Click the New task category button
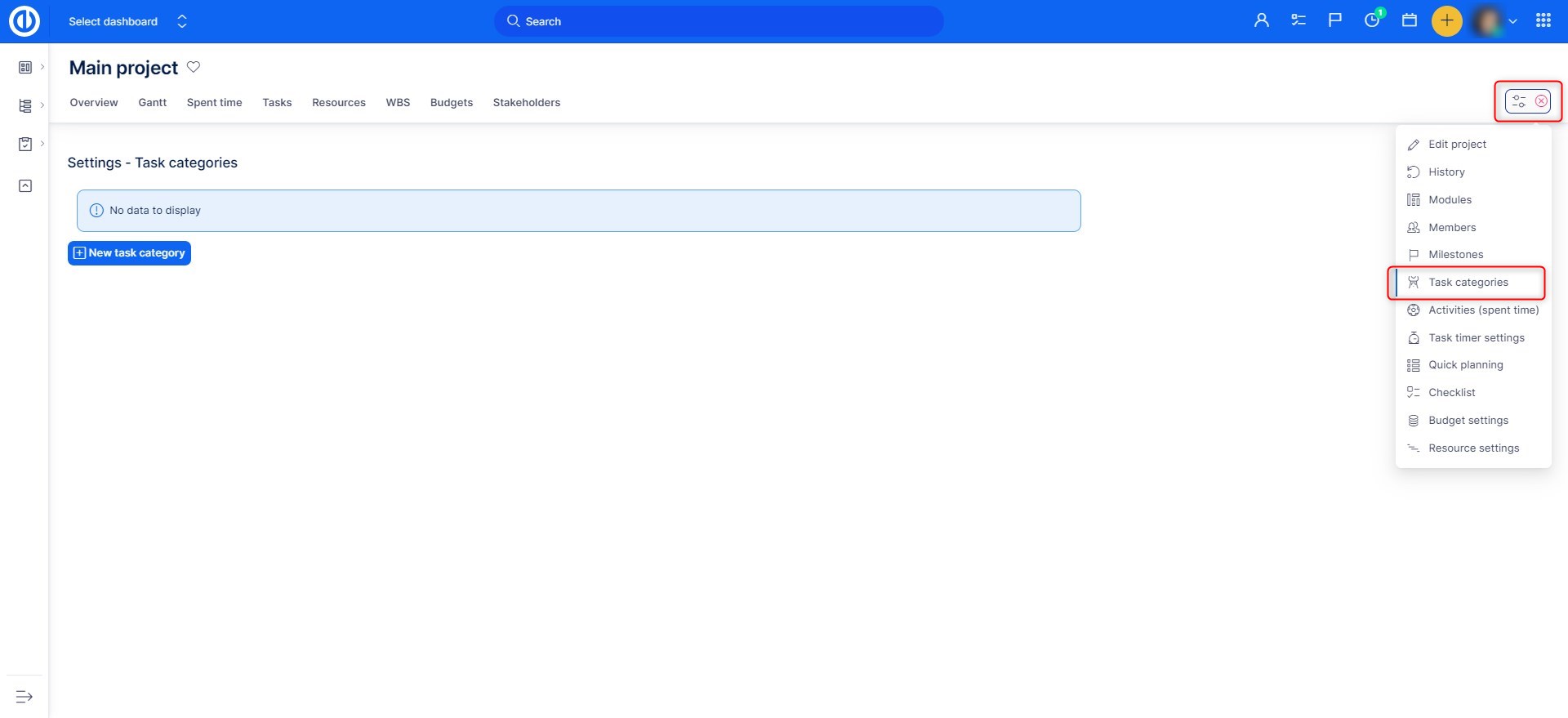This screenshot has width=1568, height=718. tap(129, 253)
